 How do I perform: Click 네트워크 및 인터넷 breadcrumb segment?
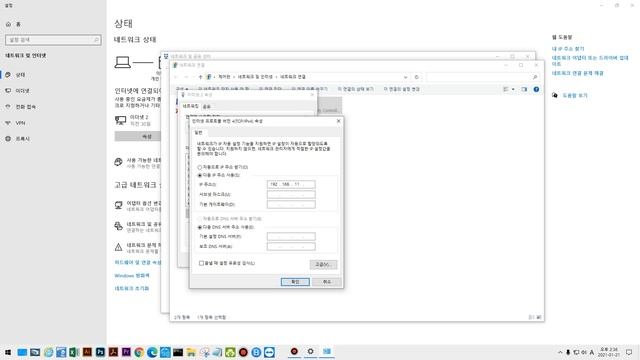tap(255, 77)
